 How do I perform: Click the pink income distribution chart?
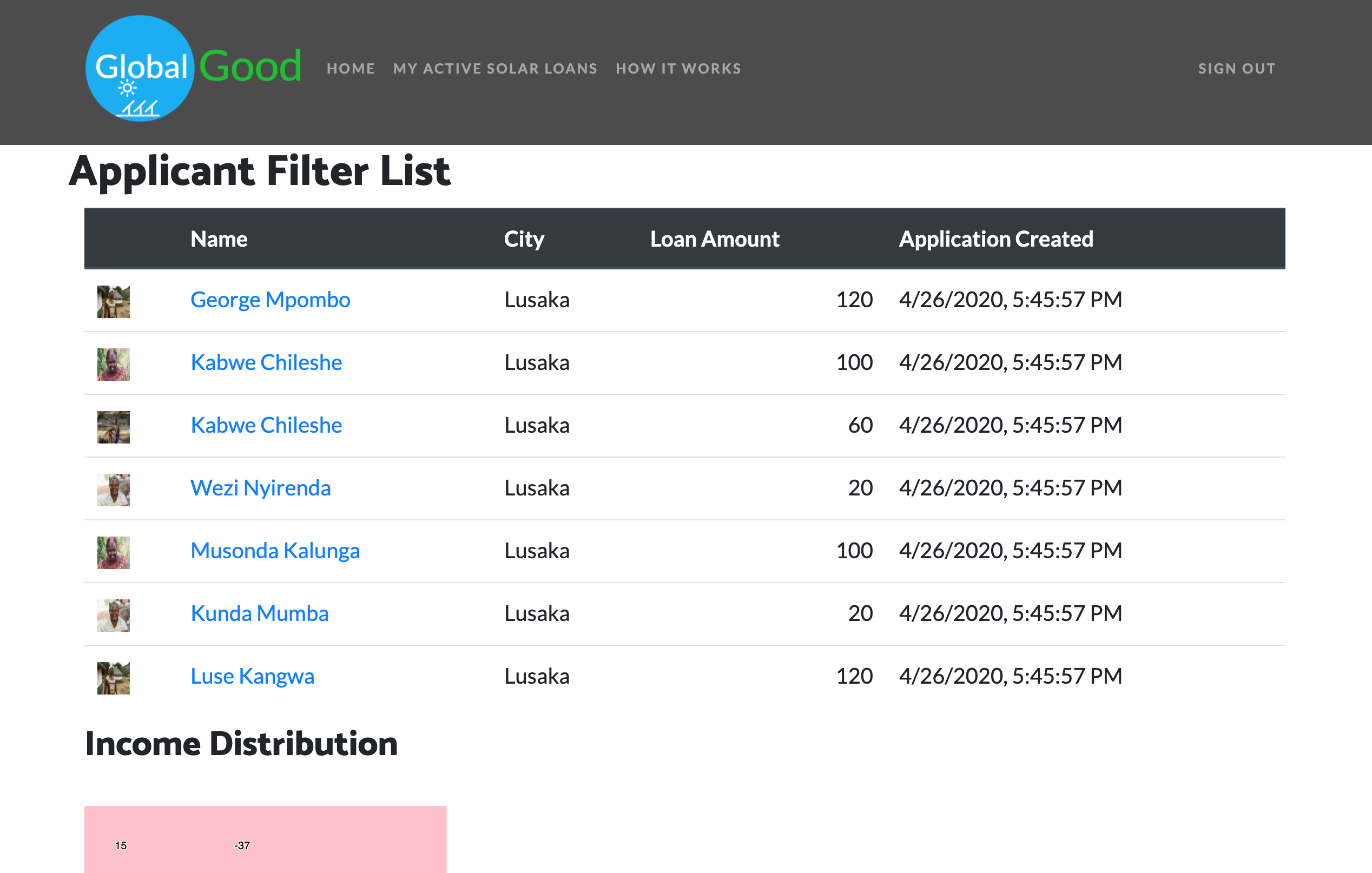point(265,838)
